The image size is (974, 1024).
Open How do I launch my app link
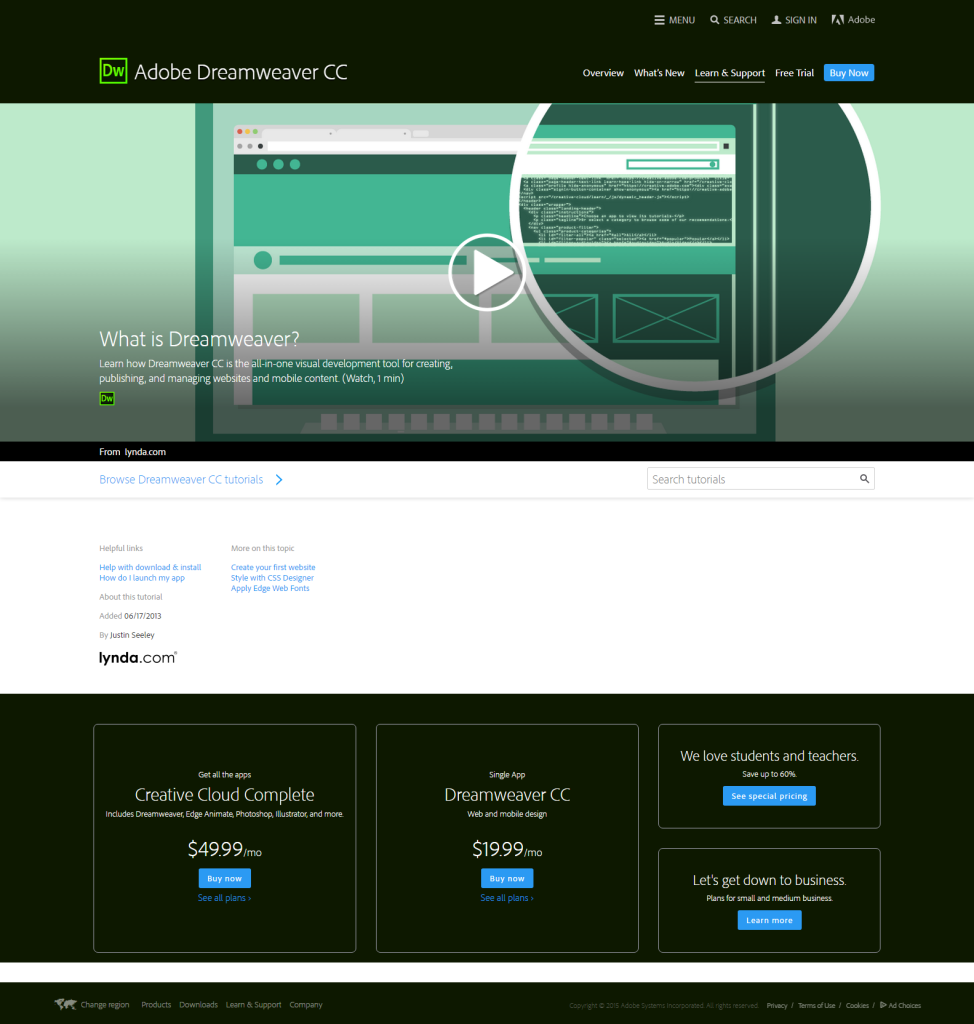pyautogui.click(x=142, y=578)
